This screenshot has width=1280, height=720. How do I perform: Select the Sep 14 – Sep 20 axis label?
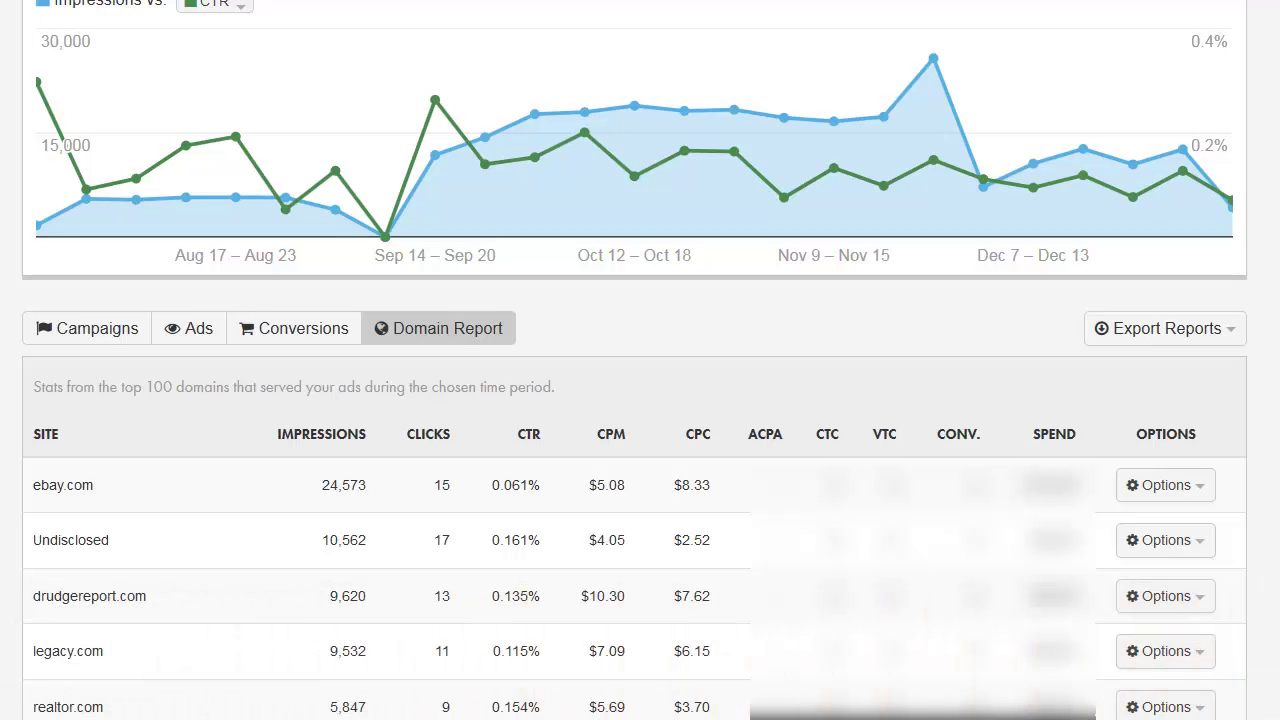435,255
